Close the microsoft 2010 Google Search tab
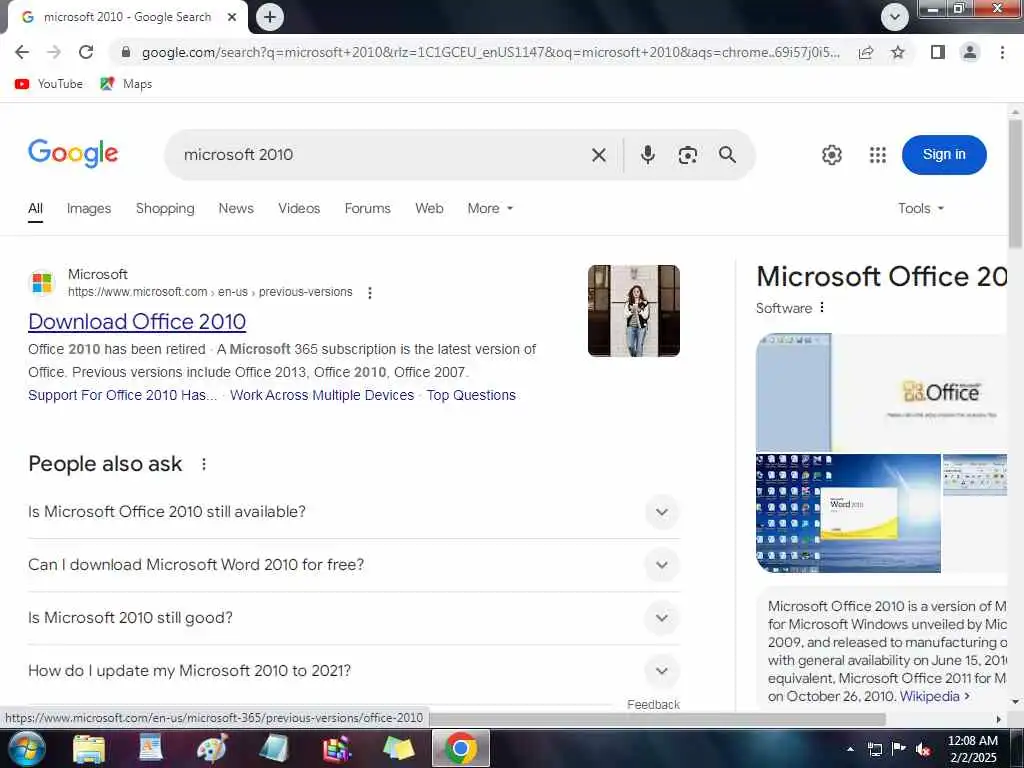 pyautogui.click(x=232, y=17)
